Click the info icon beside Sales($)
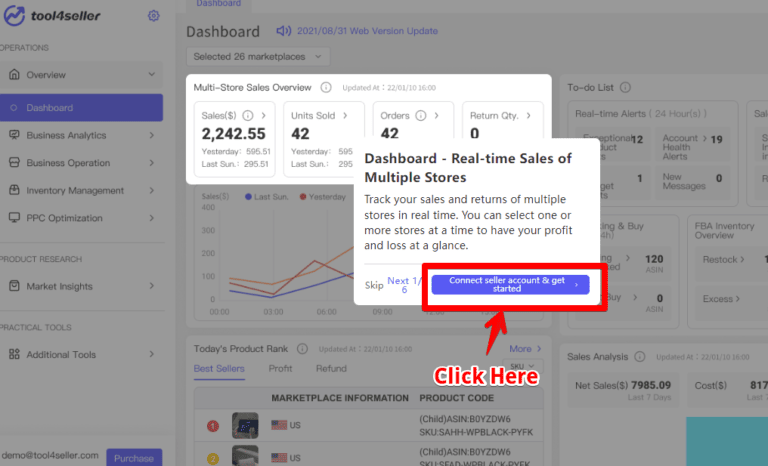This screenshot has width=768, height=466. (x=247, y=115)
